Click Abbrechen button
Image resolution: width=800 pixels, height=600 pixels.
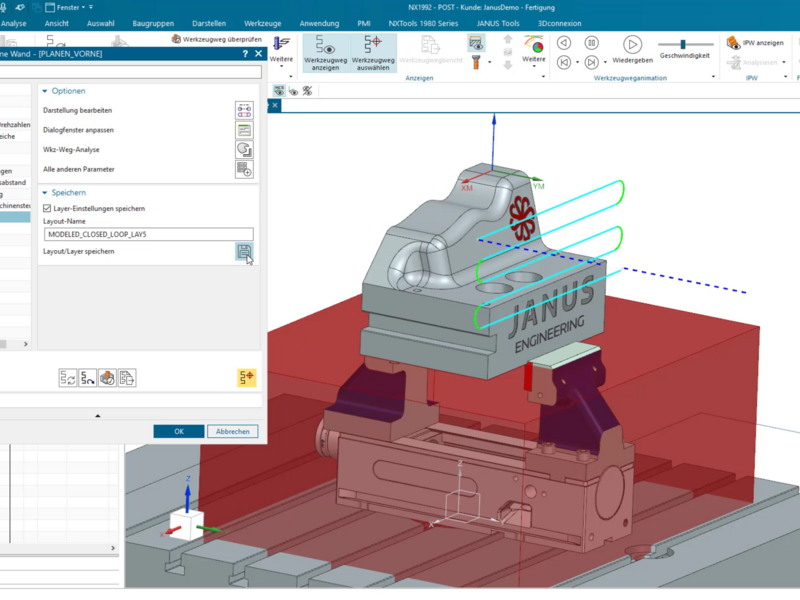pyautogui.click(x=233, y=431)
